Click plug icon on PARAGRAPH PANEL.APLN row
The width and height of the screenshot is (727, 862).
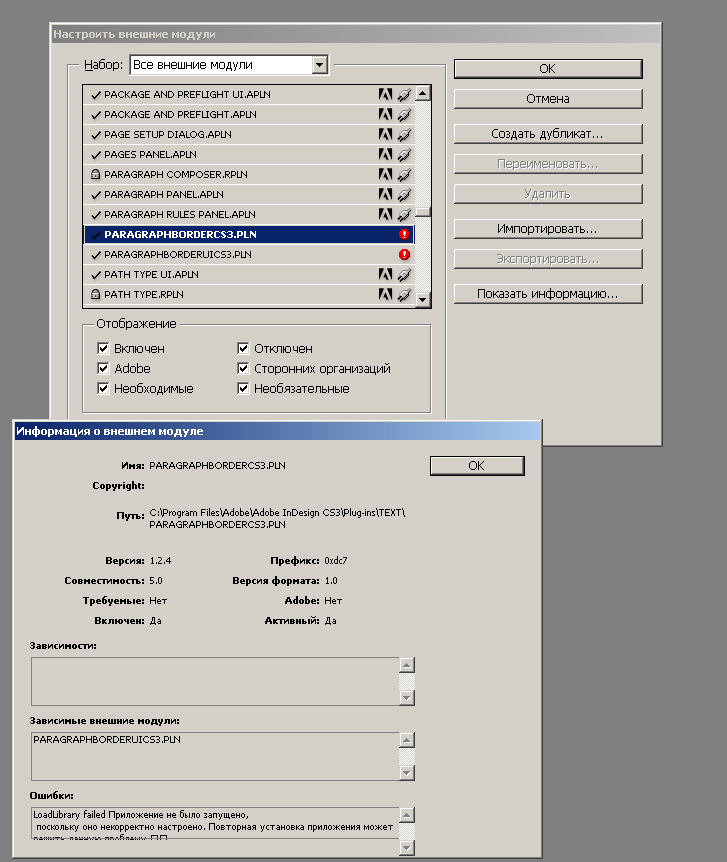coord(404,194)
